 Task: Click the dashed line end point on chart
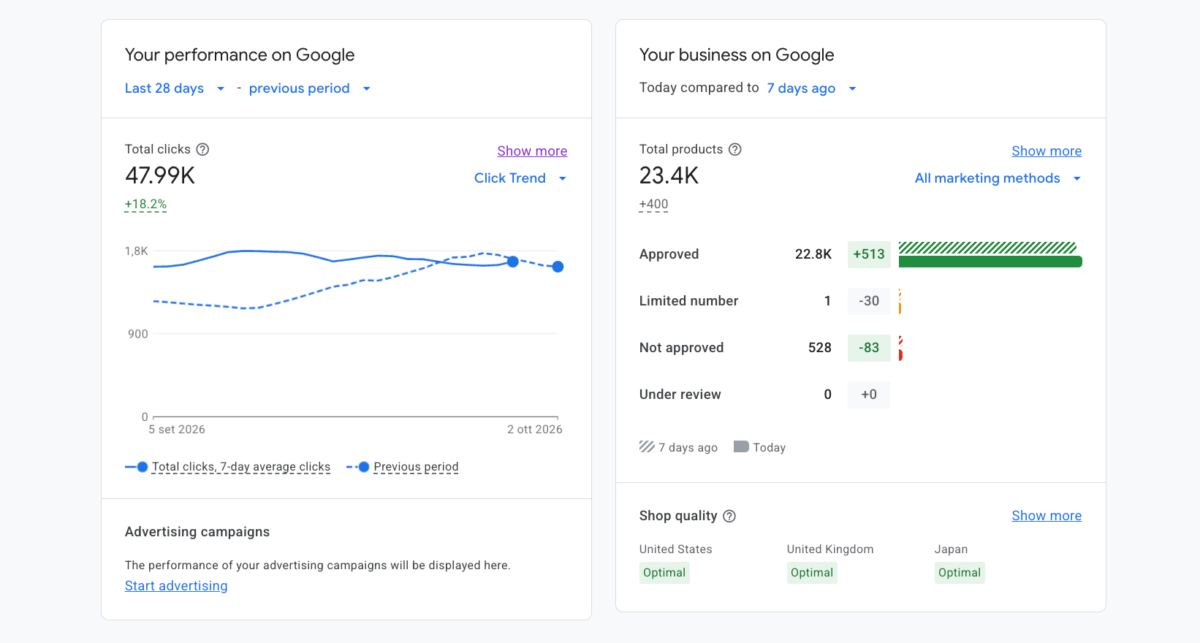coord(558,266)
